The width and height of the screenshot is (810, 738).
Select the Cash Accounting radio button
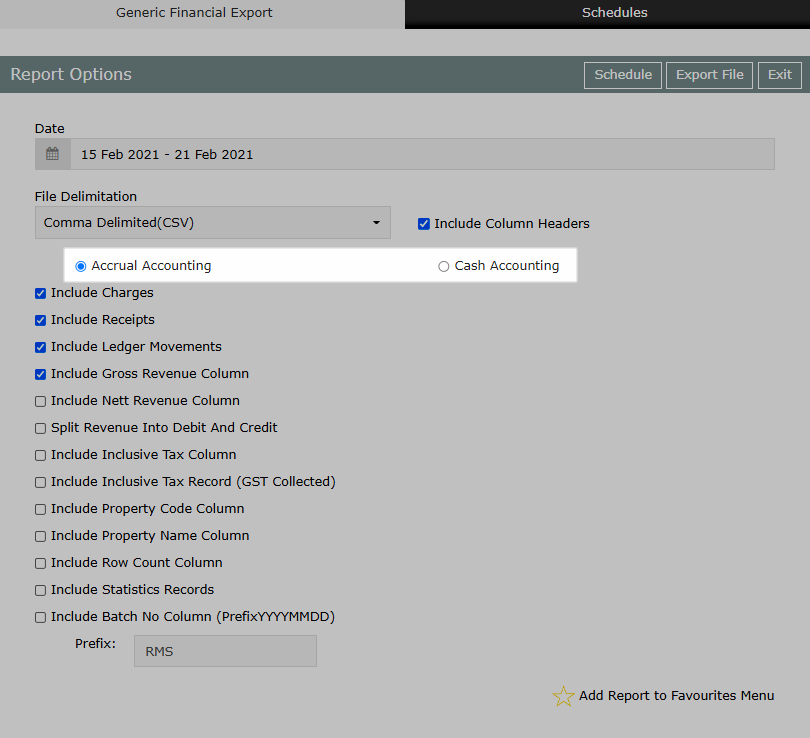(x=443, y=266)
